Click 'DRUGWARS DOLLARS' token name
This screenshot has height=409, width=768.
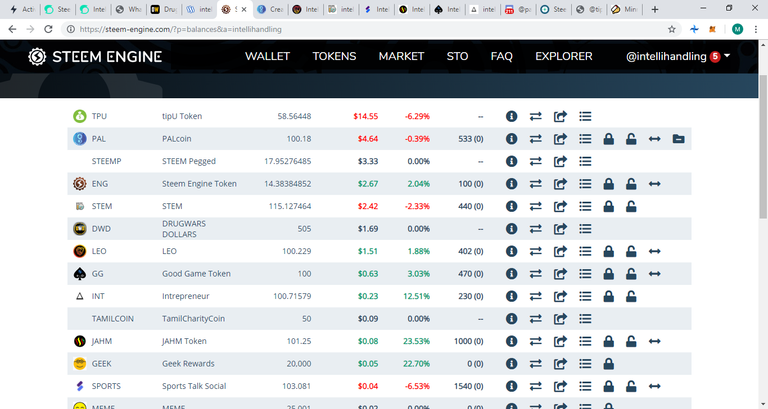point(184,229)
